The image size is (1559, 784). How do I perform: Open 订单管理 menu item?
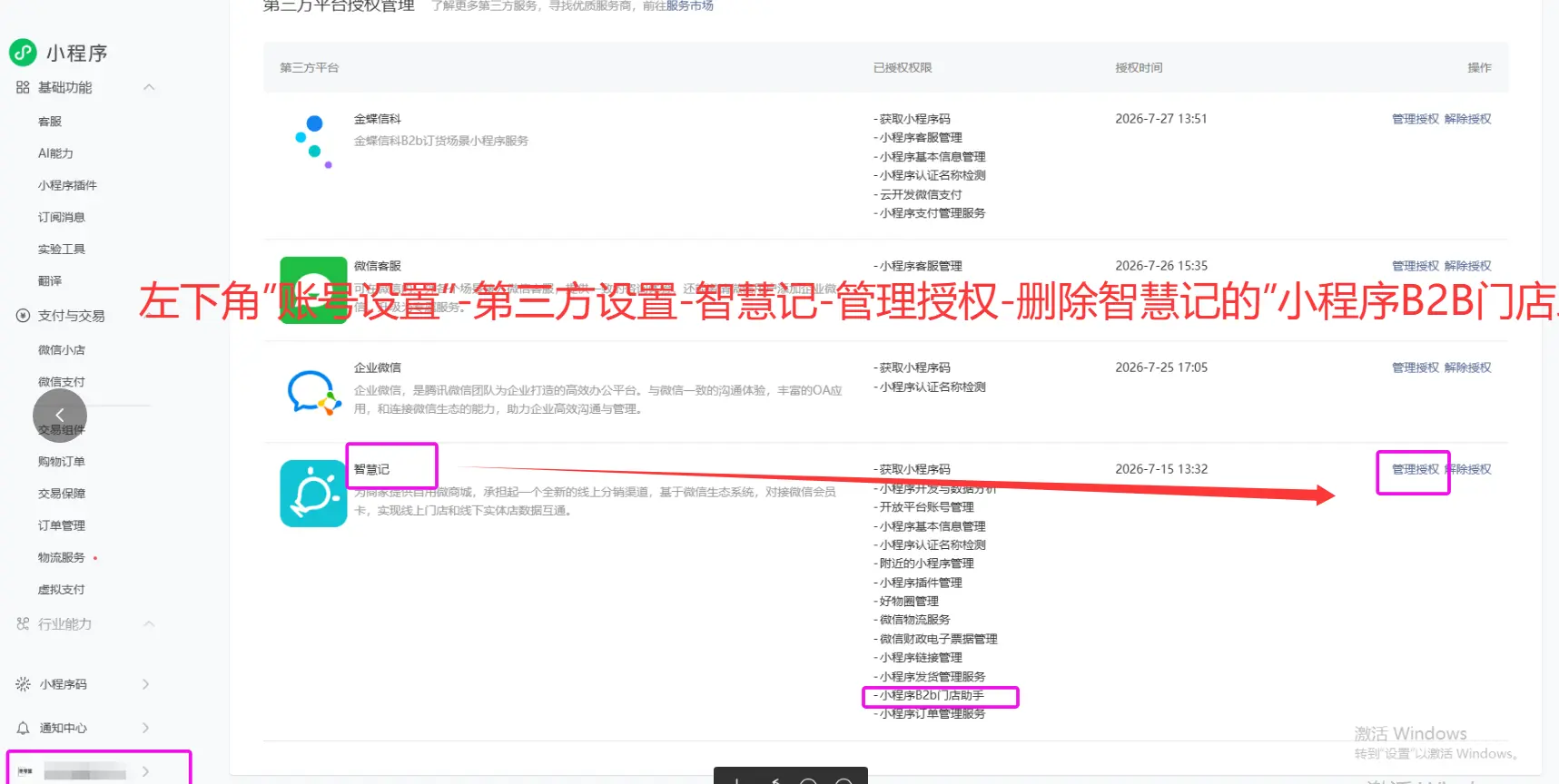62,525
